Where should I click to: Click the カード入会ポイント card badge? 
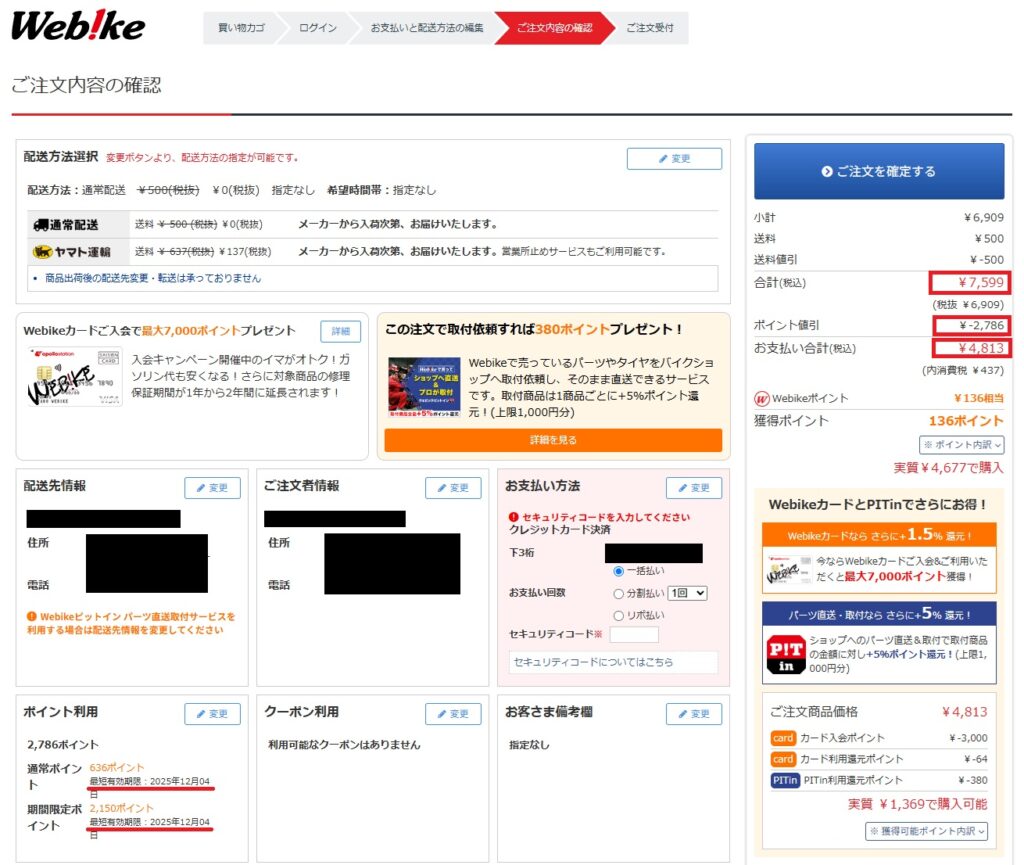[x=783, y=738]
